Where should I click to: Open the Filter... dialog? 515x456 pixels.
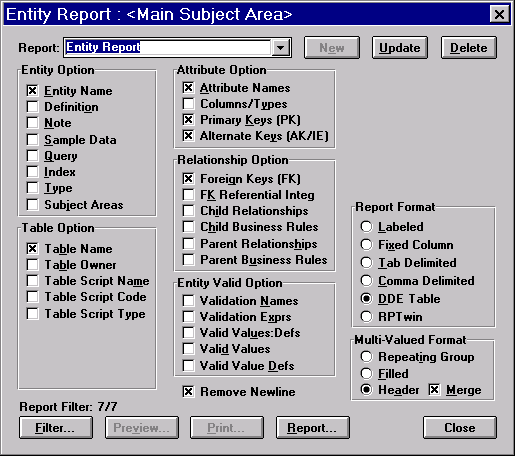(x=56, y=428)
